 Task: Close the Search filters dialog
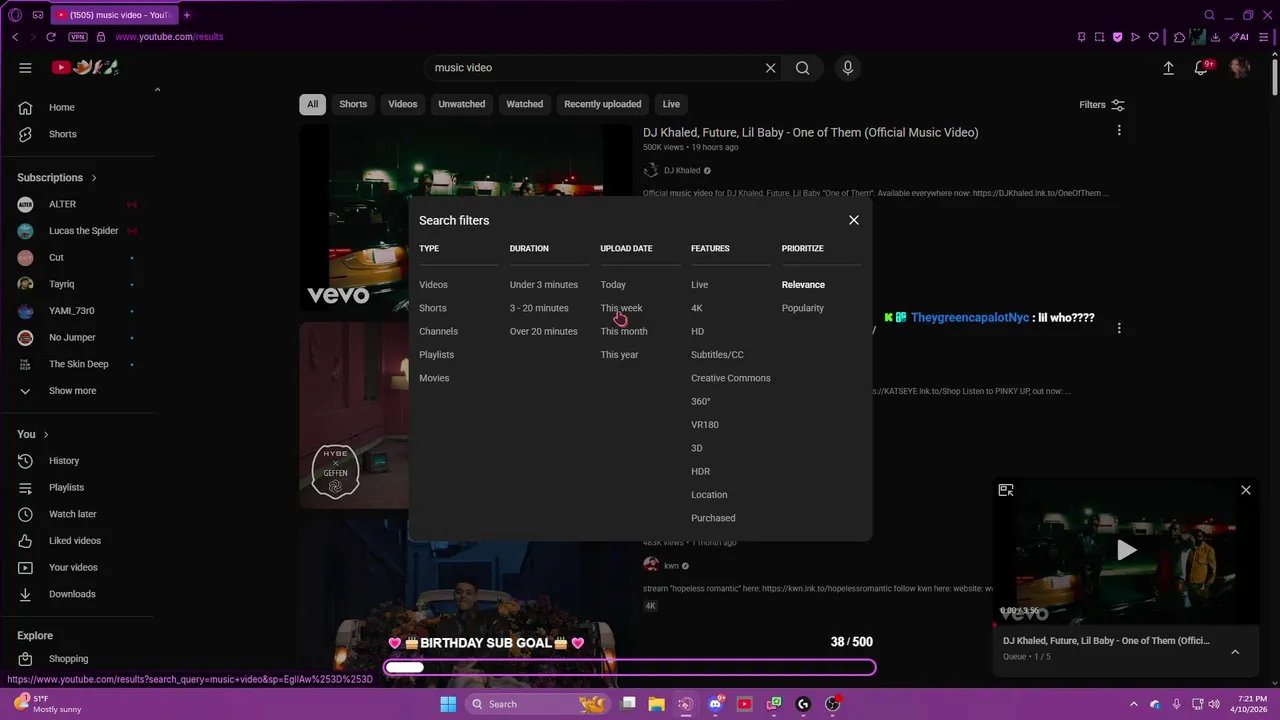(853, 220)
